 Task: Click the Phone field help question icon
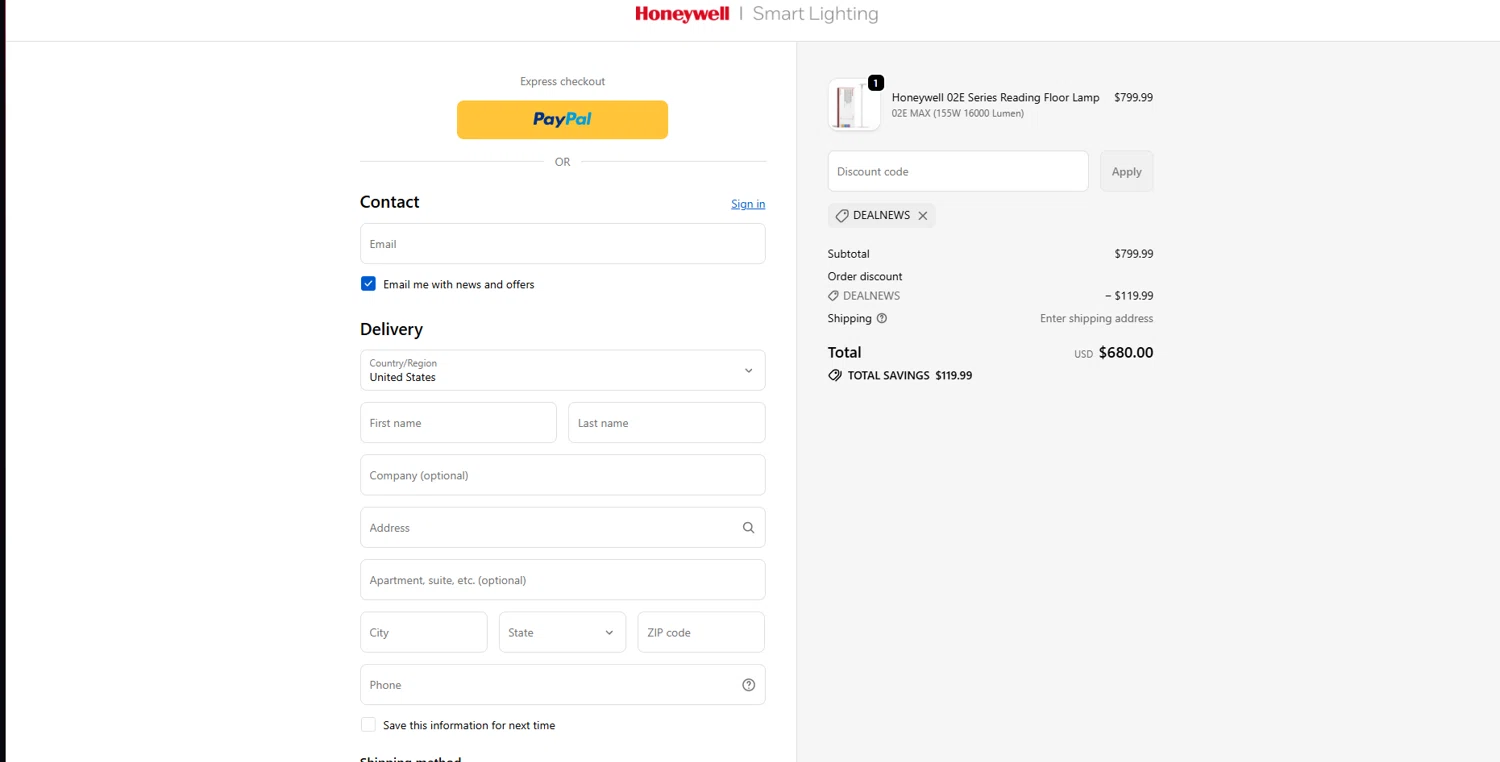click(x=748, y=685)
